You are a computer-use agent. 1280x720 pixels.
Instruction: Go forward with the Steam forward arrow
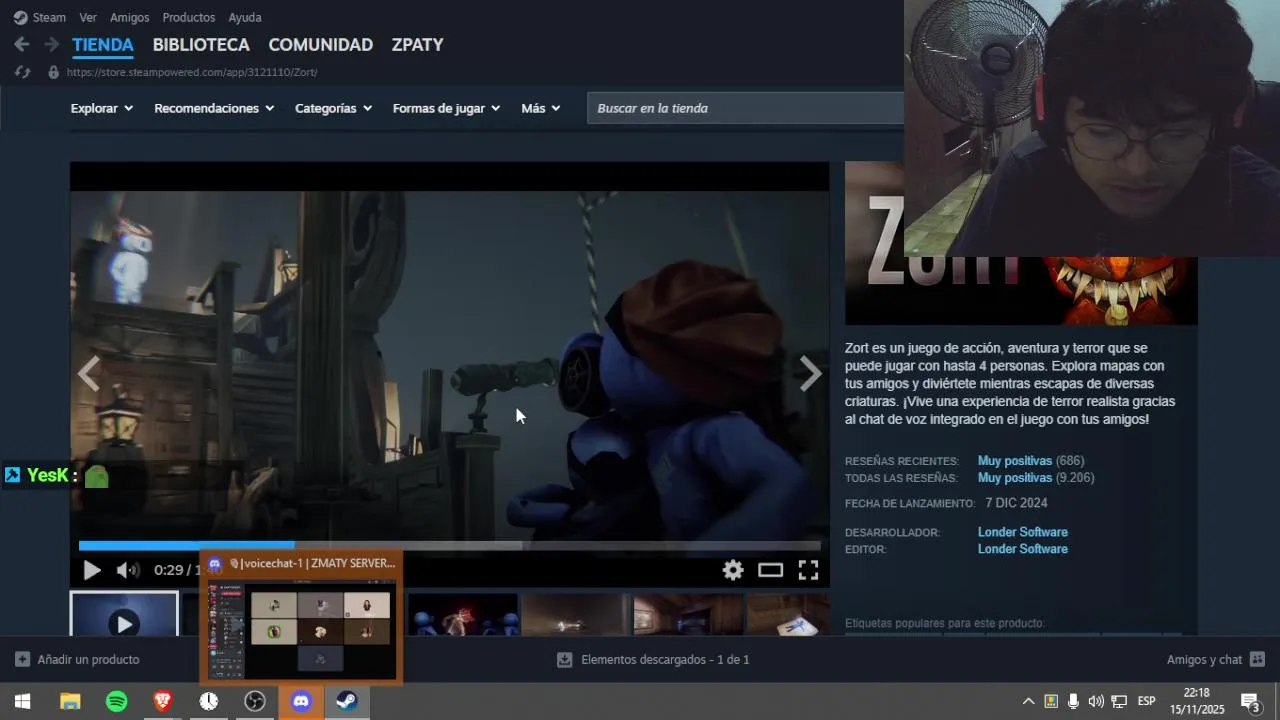pyautogui.click(x=51, y=44)
